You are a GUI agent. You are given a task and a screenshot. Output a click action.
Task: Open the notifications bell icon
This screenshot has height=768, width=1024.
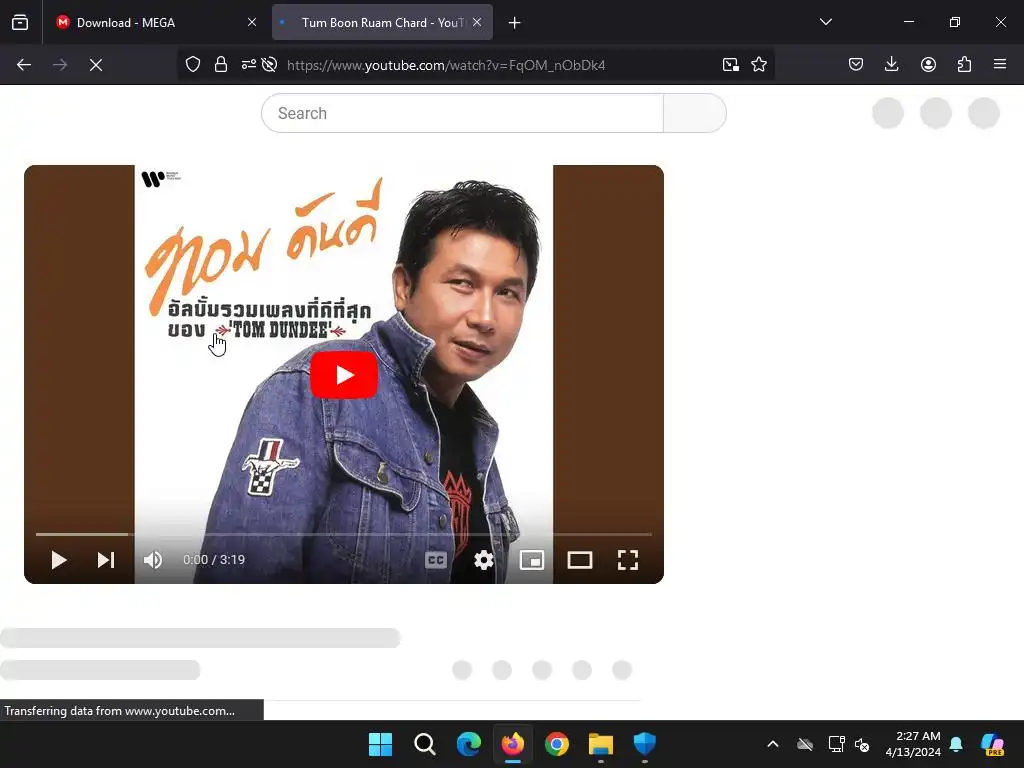[956, 744]
